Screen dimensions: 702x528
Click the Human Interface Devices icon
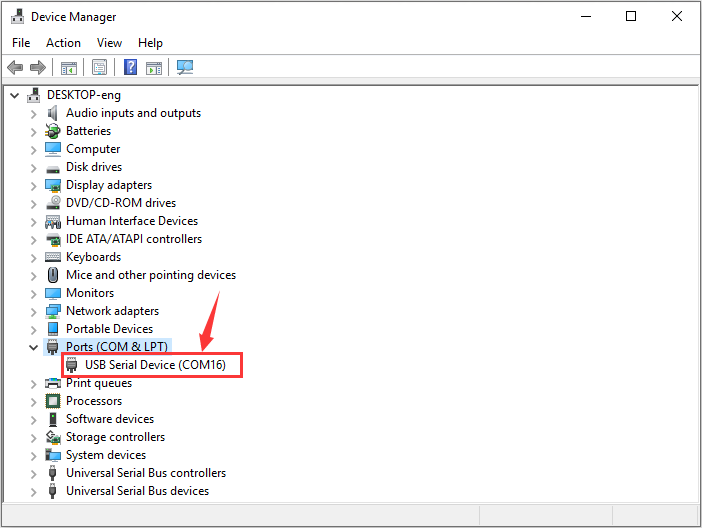(x=53, y=221)
